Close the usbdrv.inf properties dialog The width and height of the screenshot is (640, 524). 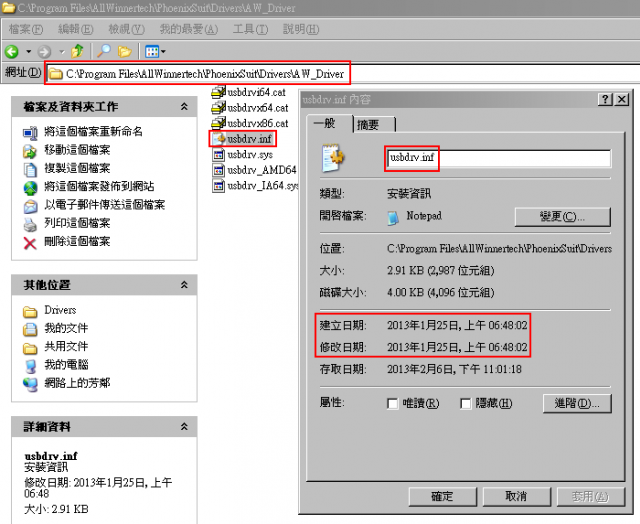pos(622,99)
